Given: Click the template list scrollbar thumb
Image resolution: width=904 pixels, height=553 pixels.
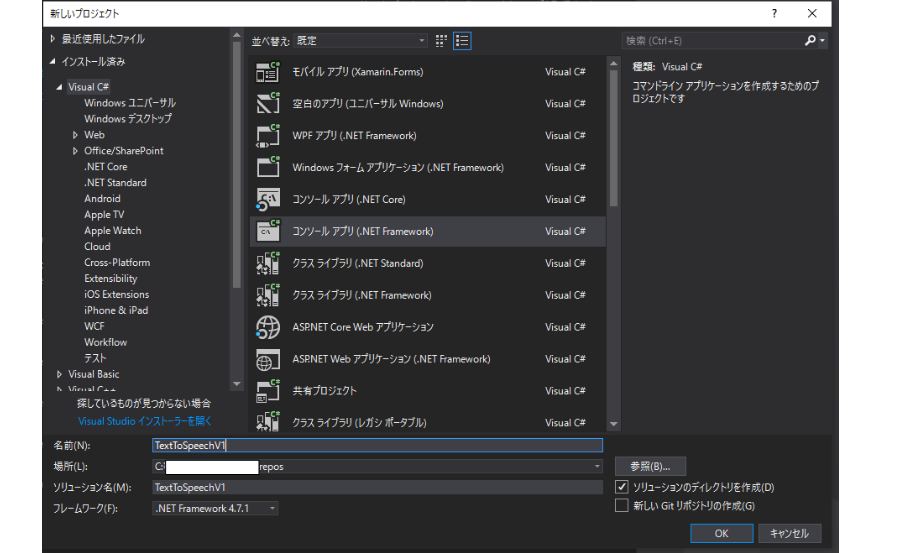Looking at the screenshot, I should tap(613, 138).
